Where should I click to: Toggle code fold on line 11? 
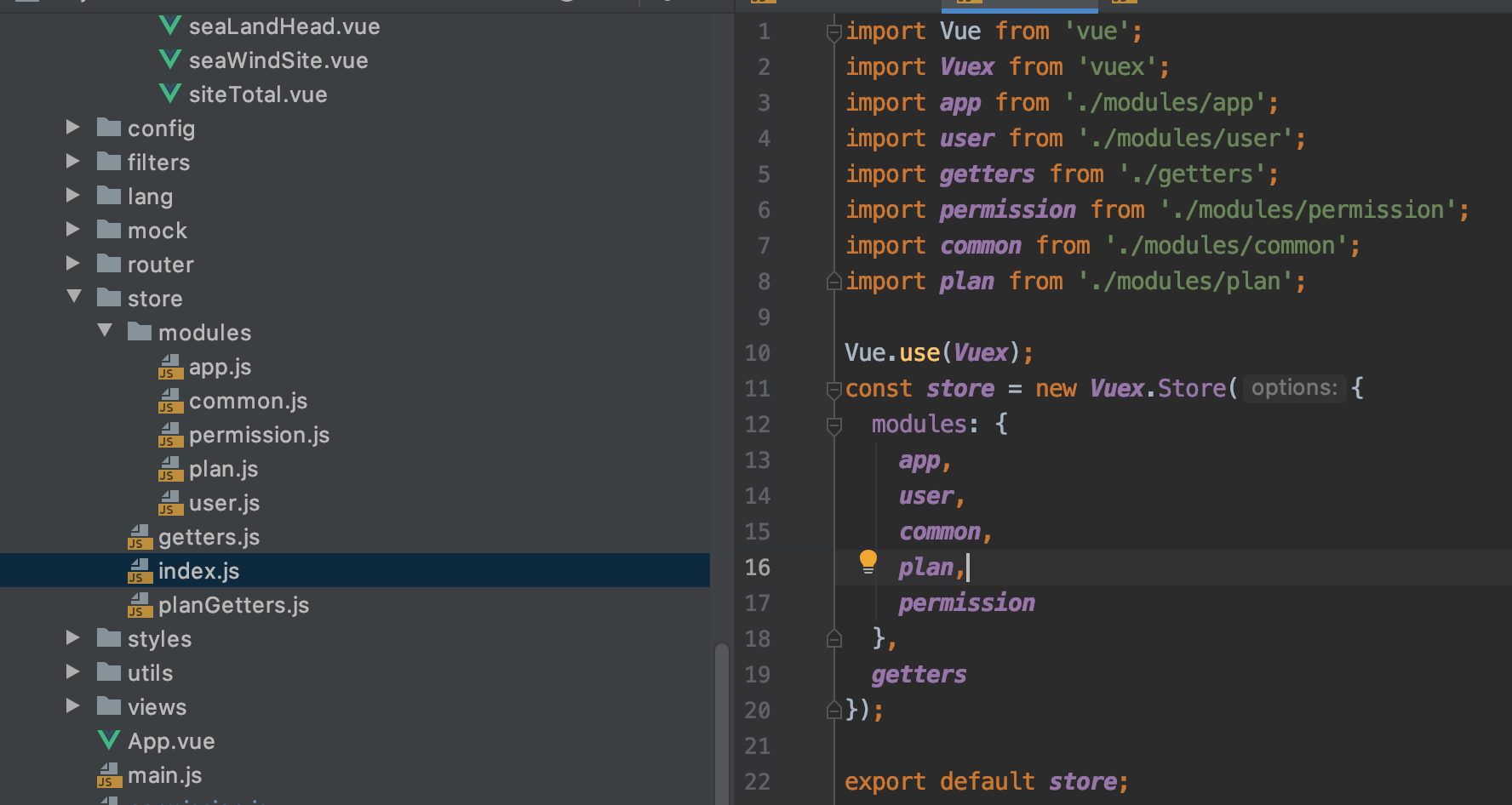[834, 389]
